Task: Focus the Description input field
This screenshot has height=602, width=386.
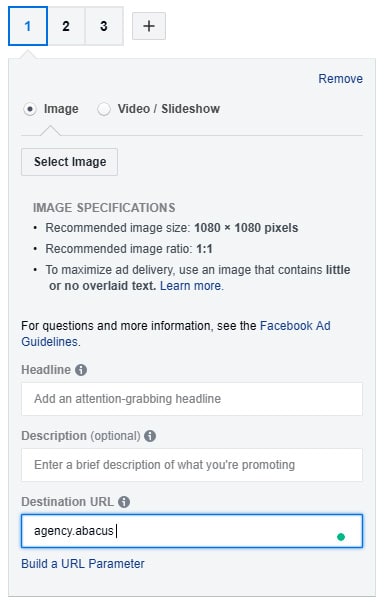Action: pyautogui.click(x=192, y=465)
